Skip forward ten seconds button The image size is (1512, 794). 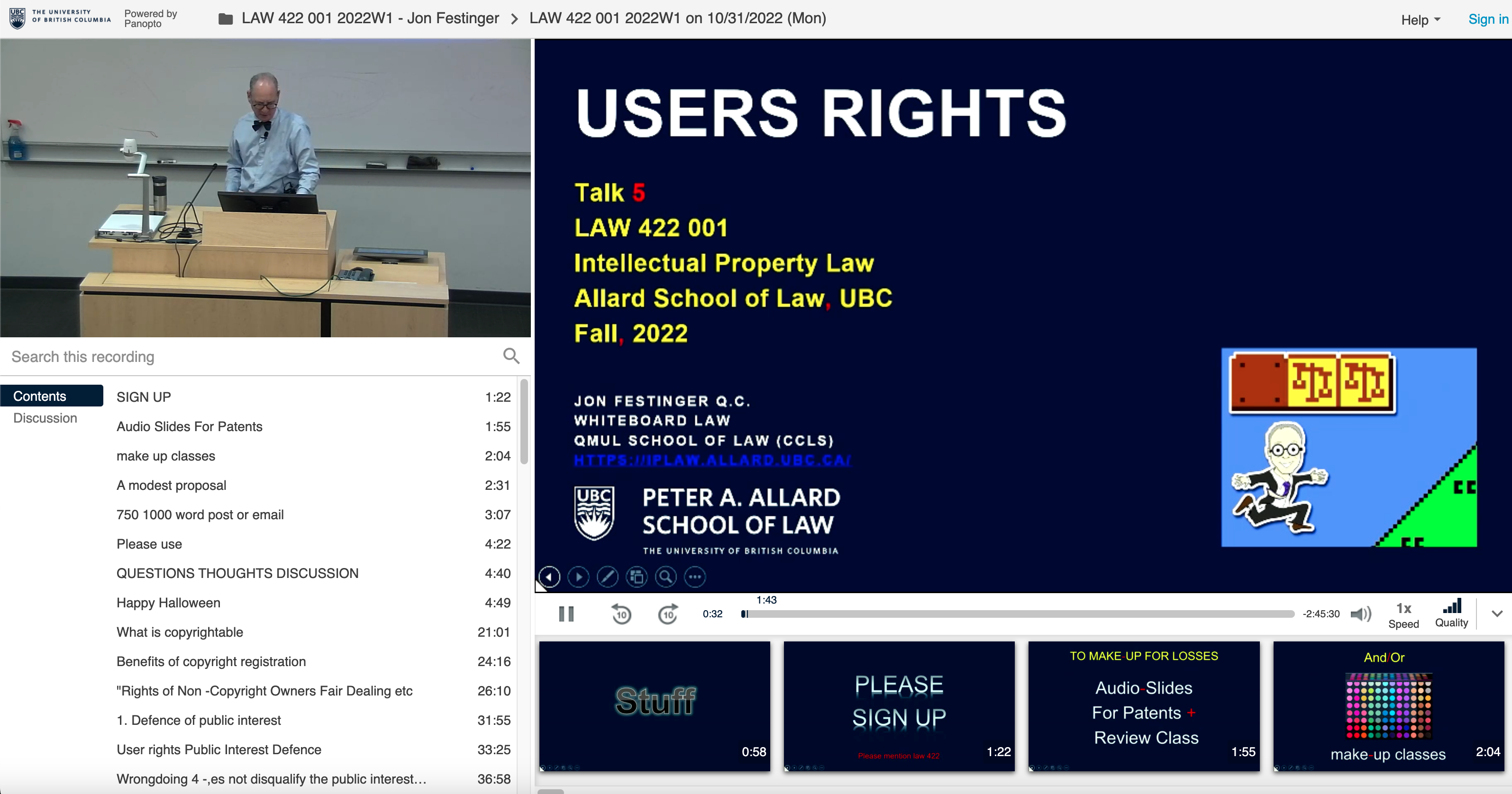[668, 614]
